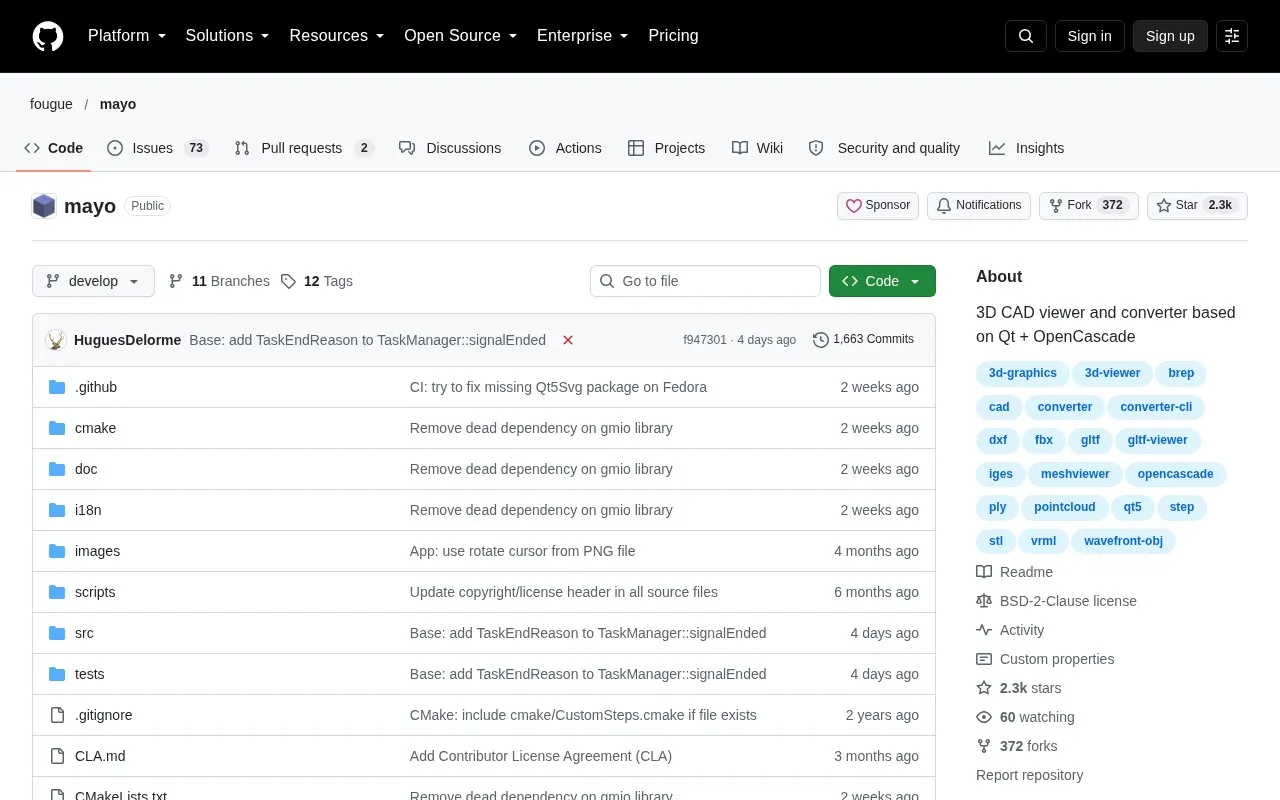1280x800 pixels.
Task: Click the Tags tag icon
Action: (x=288, y=281)
